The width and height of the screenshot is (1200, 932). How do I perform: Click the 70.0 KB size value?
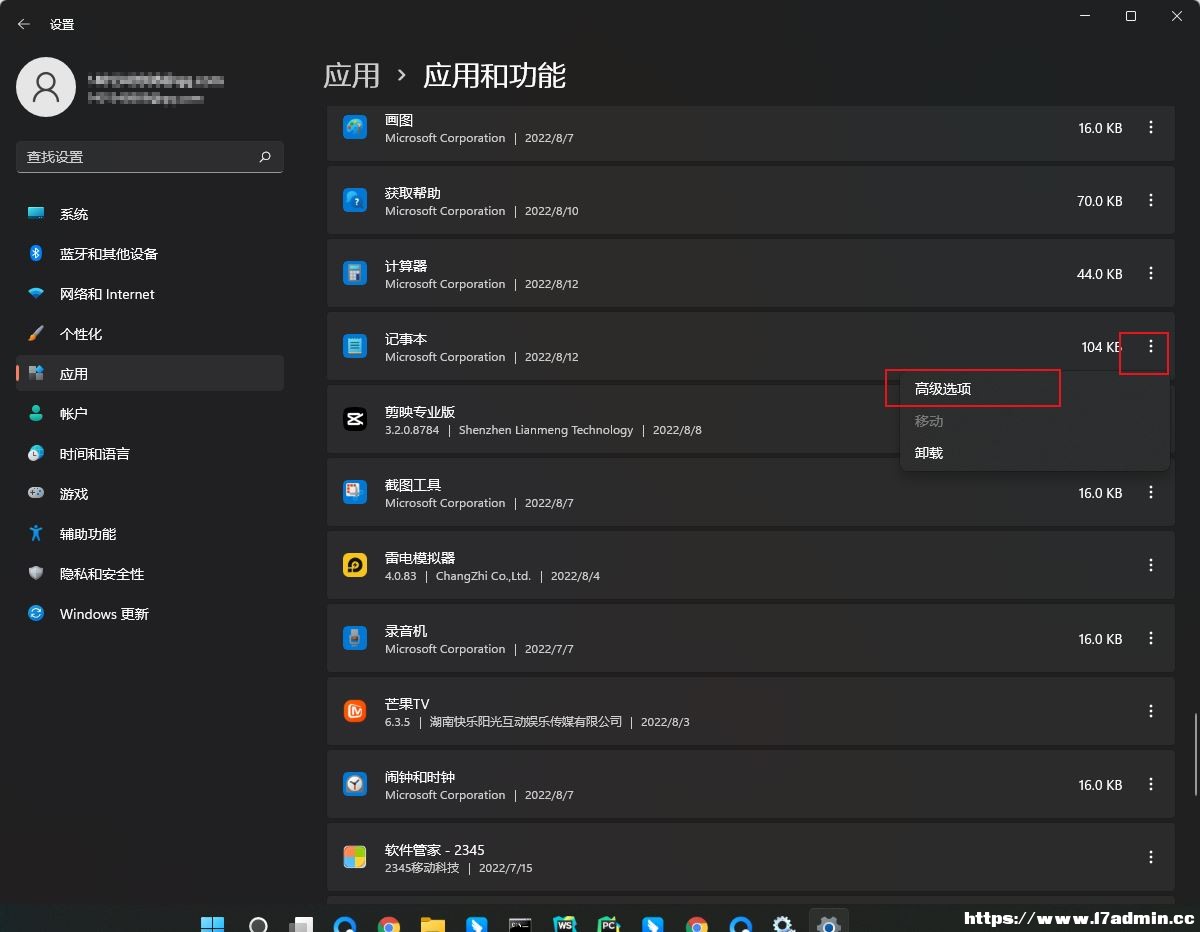coord(1100,201)
